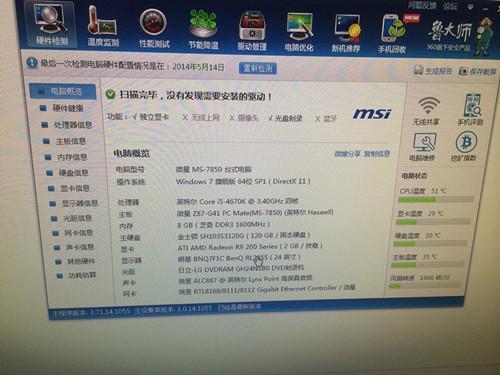Viewport: 500px width, 375px height.
Task: Select 显卡信息 in the sidebar
Action: 69,188
